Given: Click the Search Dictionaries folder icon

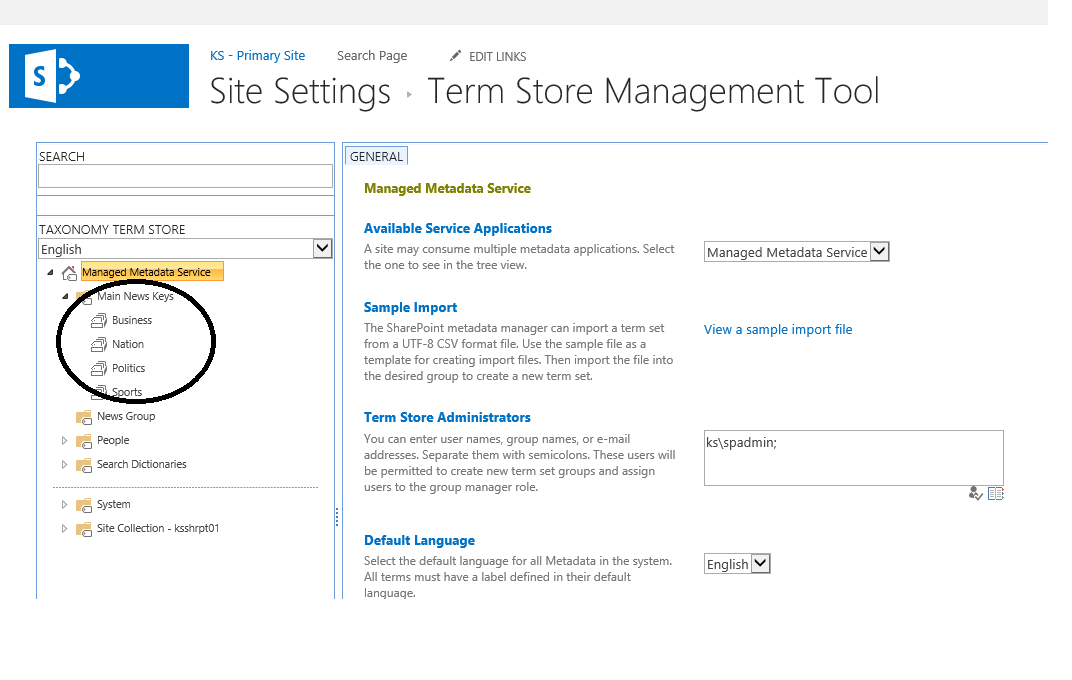Looking at the screenshot, I should (x=83, y=465).
